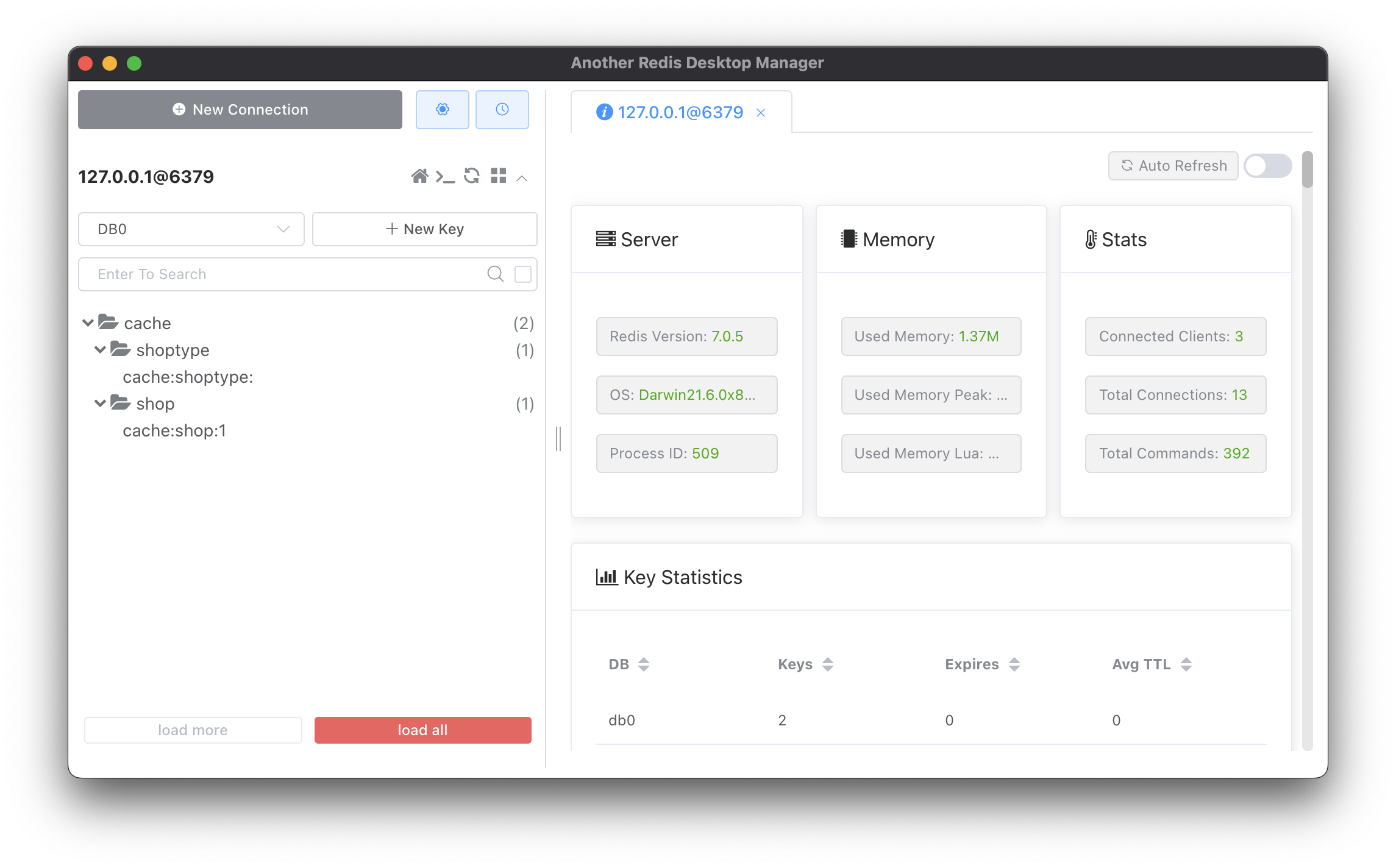
Task: Open the Redis console terminal icon
Action: tap(445, 177)
